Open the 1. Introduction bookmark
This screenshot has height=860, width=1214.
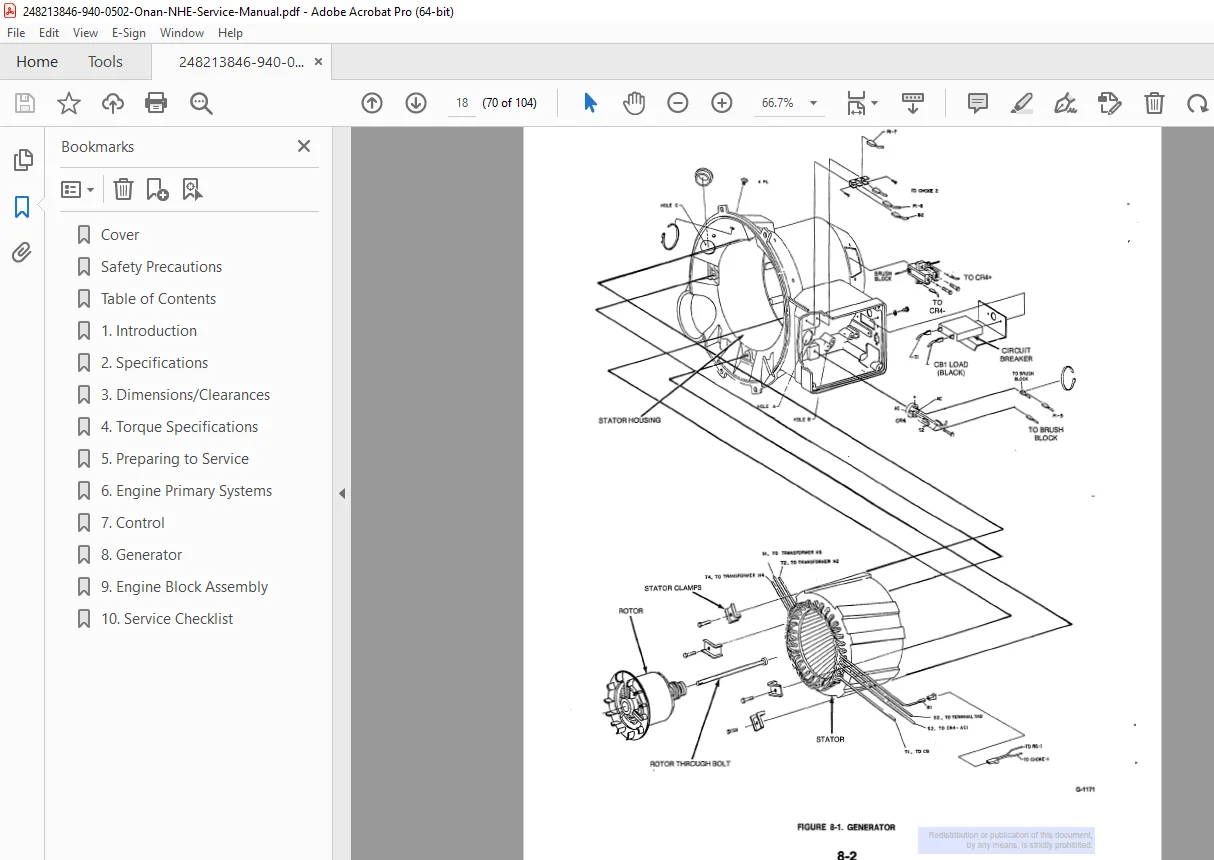pos(149,331)
